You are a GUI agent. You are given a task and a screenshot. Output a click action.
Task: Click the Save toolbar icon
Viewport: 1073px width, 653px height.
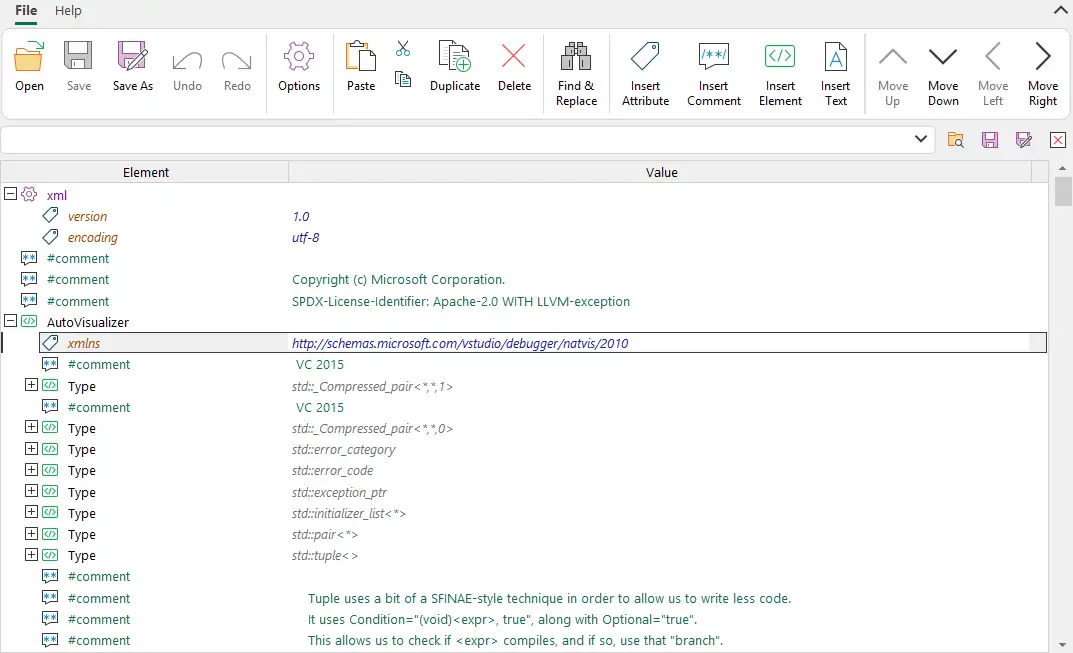point(78,56)
